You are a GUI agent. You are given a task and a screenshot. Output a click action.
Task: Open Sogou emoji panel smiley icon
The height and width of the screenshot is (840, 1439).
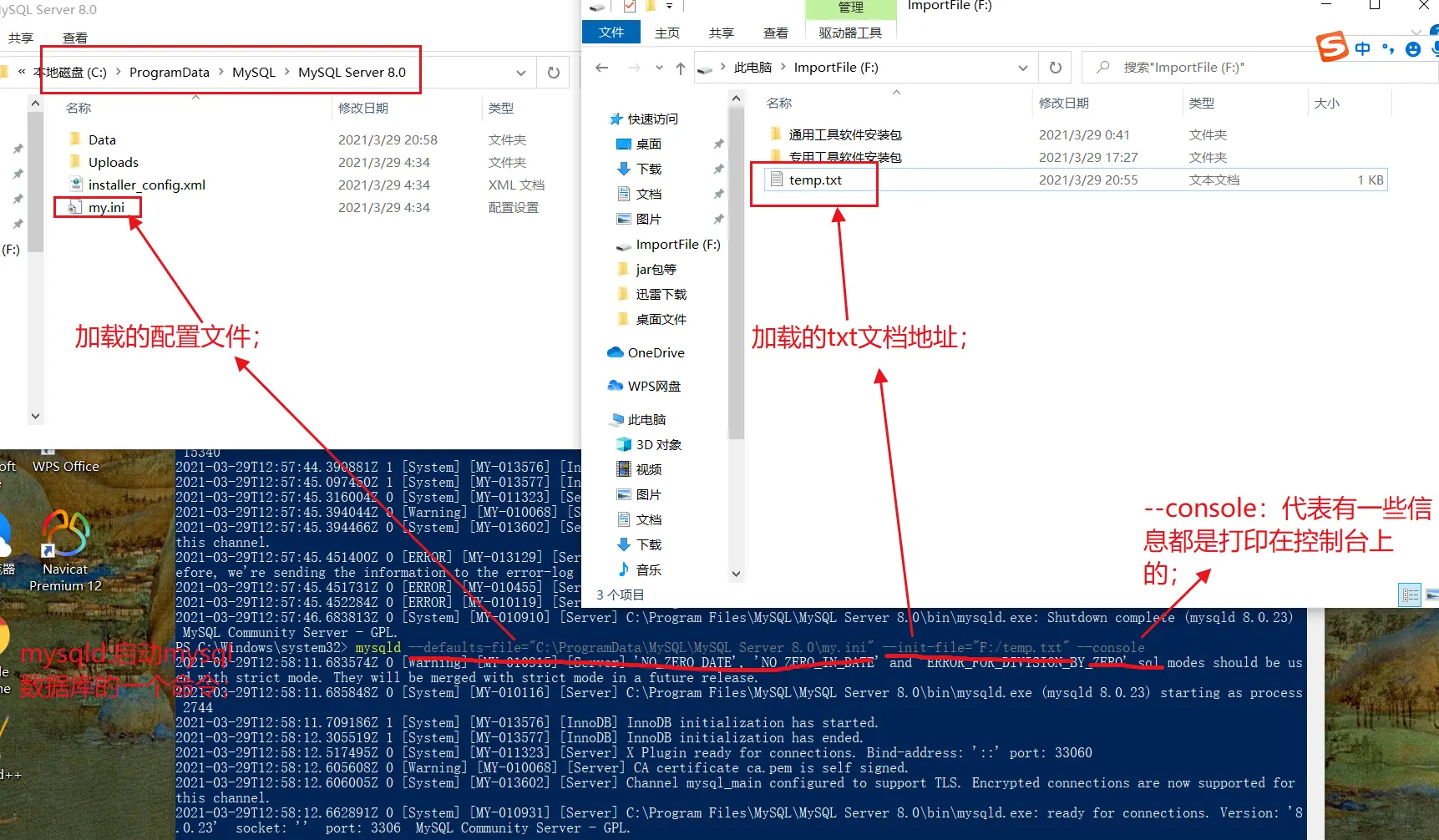pyautogui.click(x=1413, y=49)
